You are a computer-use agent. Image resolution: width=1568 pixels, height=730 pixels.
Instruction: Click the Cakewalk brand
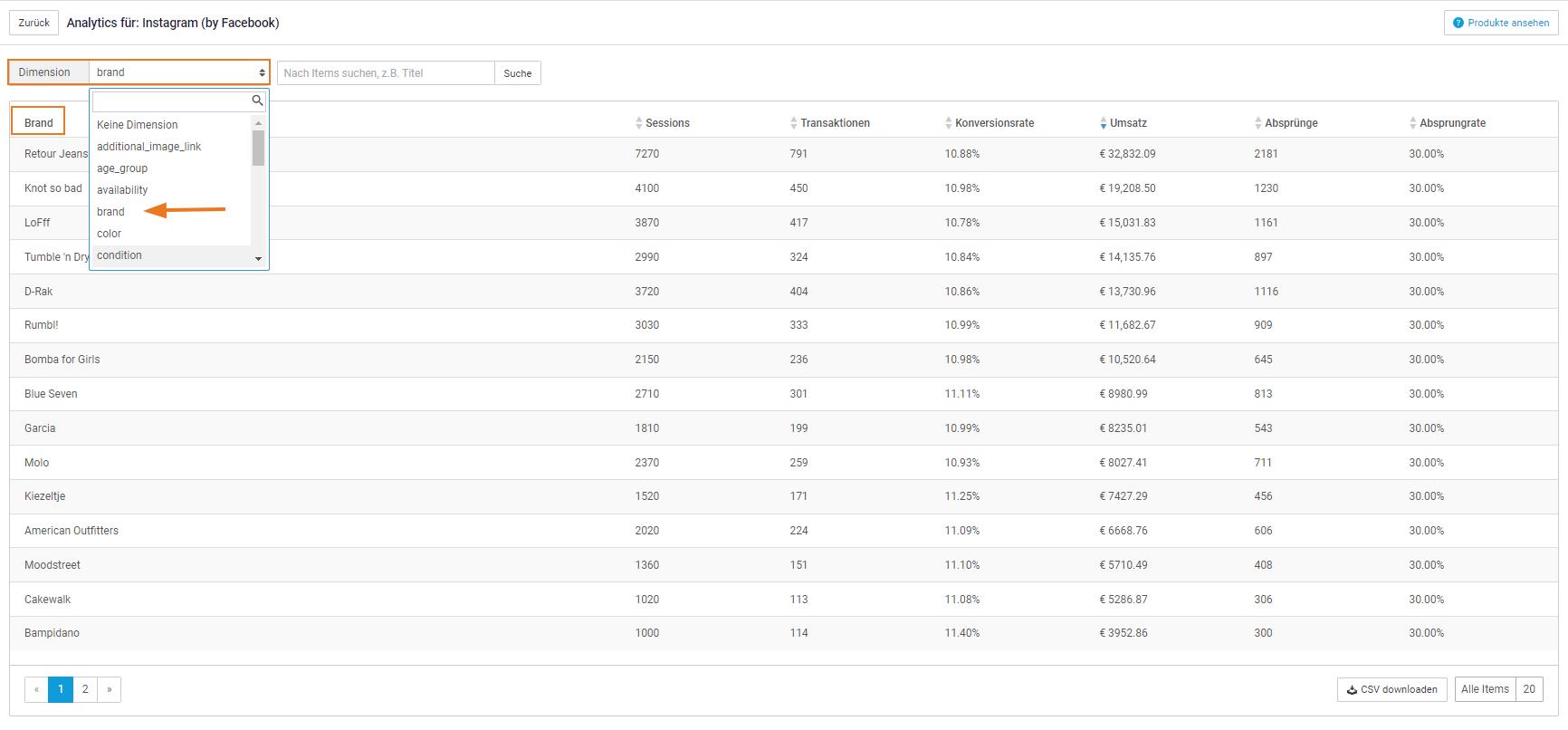pos(47,600)
